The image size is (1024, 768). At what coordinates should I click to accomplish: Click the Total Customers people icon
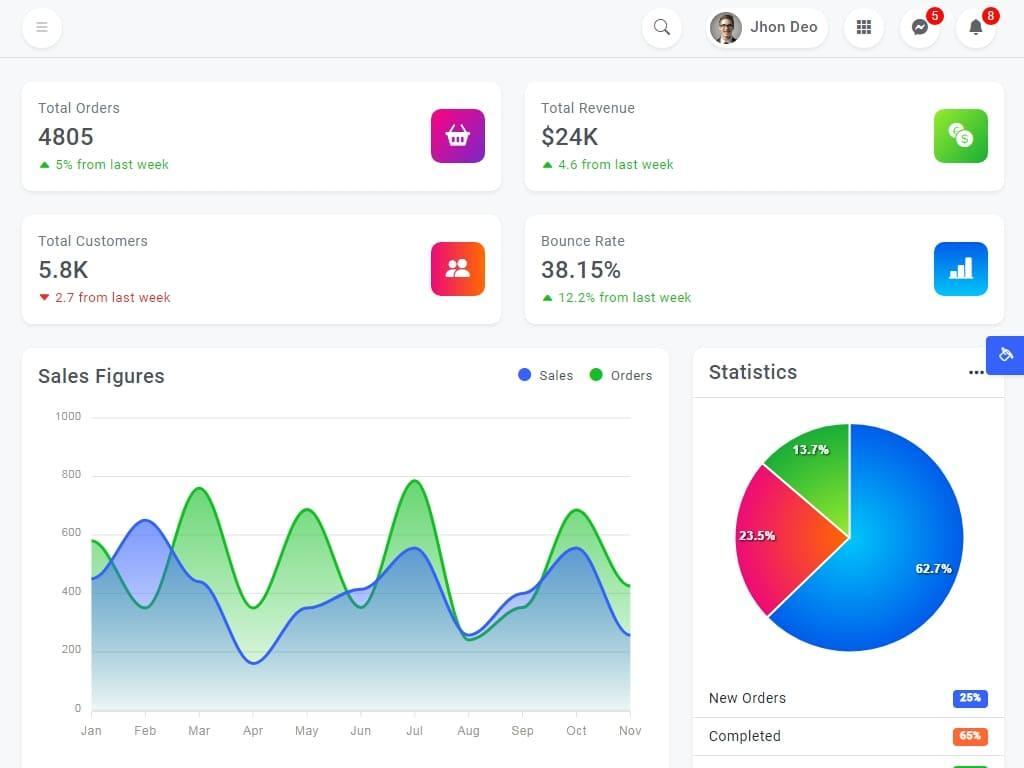click(458, 269)
